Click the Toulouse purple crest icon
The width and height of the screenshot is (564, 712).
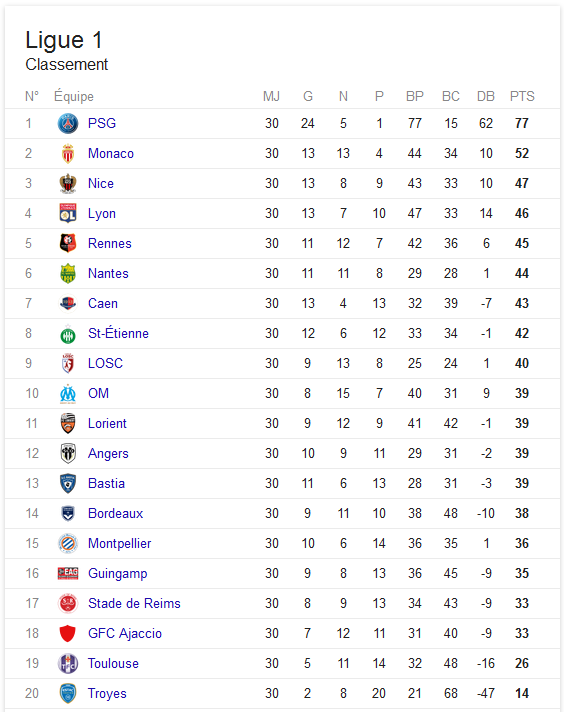(x=68, y=663)
